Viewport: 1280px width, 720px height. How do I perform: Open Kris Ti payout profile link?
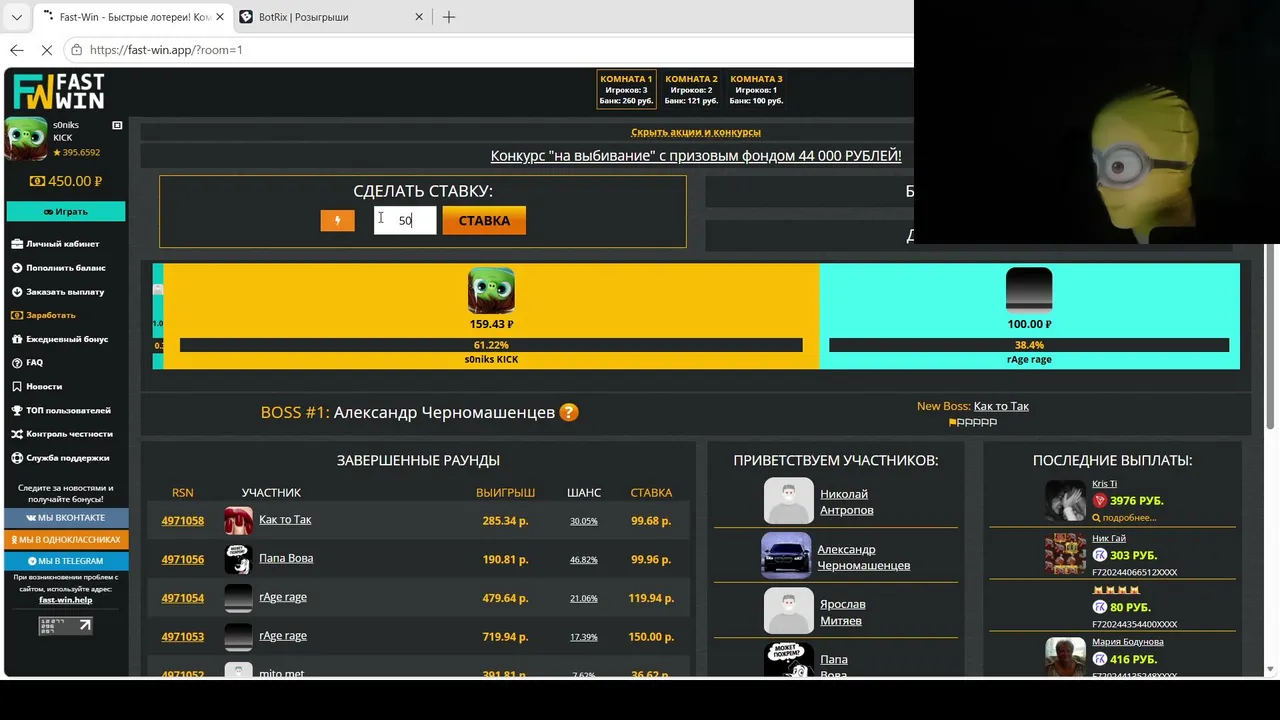click(1104, 484)
